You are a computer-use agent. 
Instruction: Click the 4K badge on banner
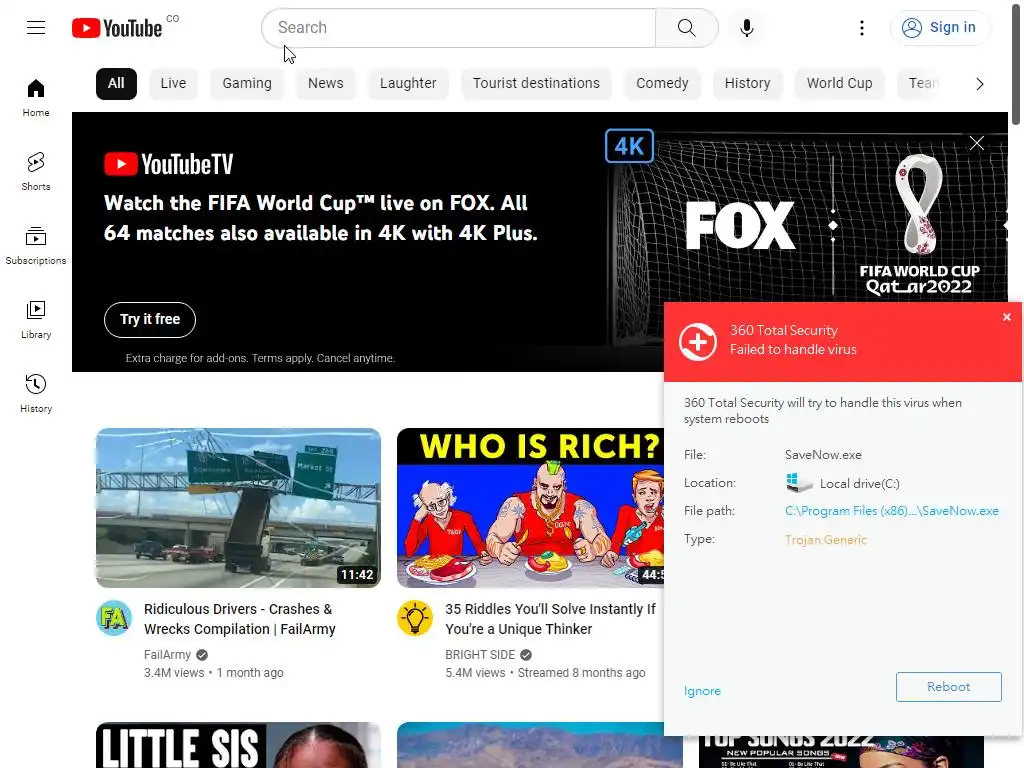click(x=630, y=146)
